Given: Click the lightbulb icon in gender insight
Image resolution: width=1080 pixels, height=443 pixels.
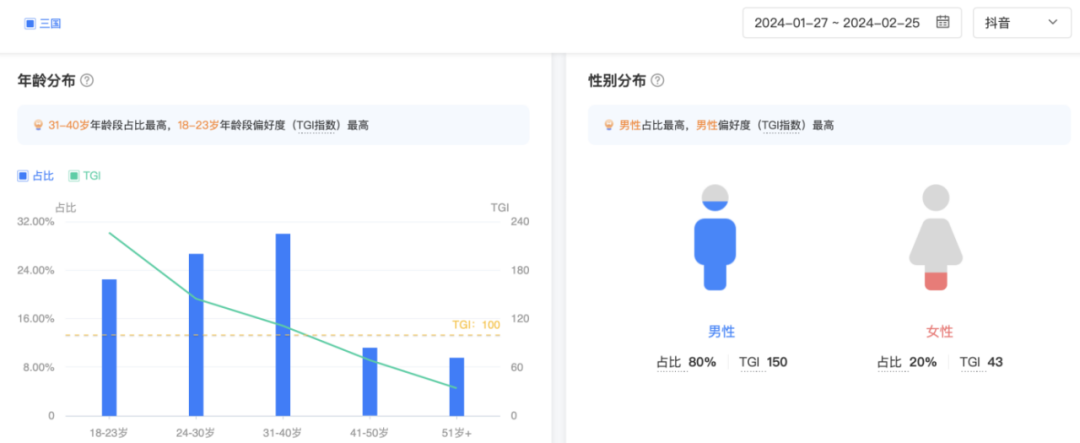Looking at the screenshot, I should [x=608, y=125].
